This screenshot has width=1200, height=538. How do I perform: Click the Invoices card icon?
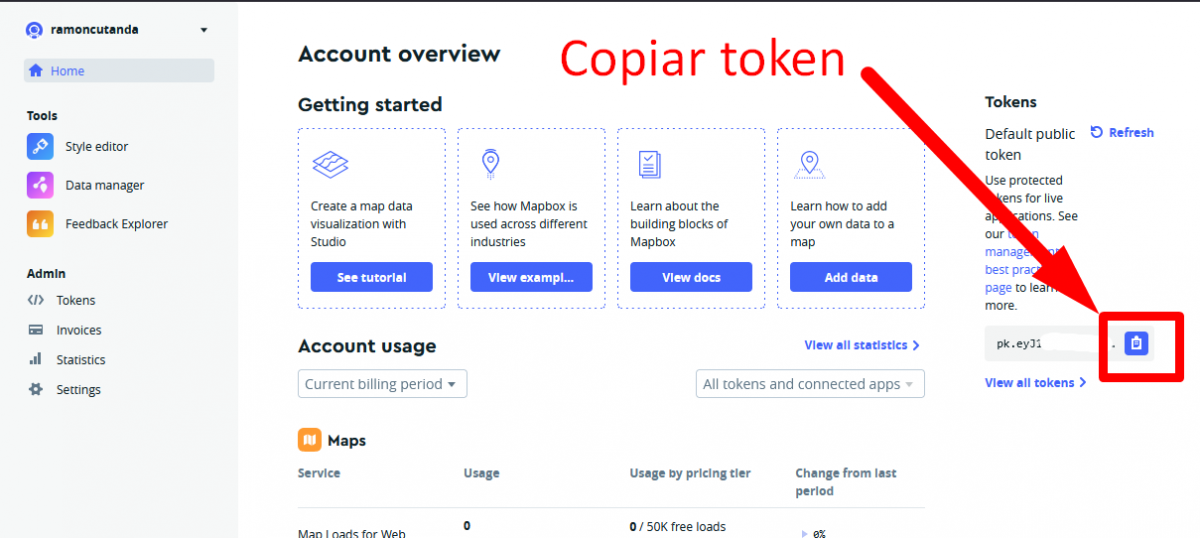click(36, 330)
